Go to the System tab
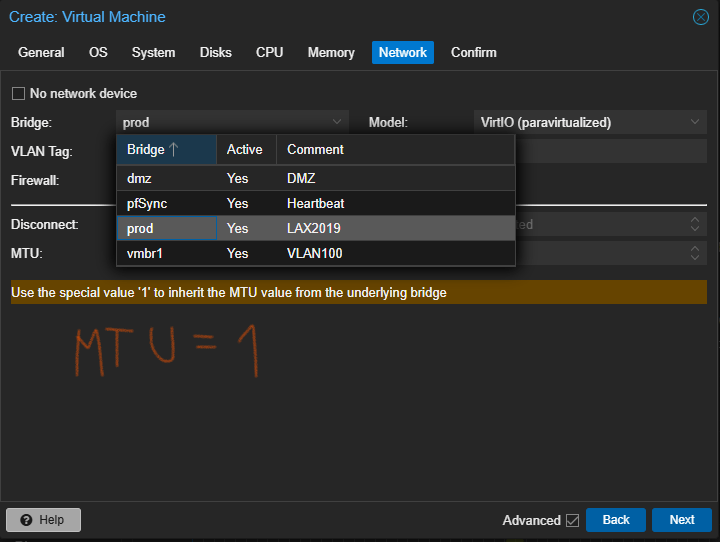Viewport: 720px width, 542px height. [153, 53]
